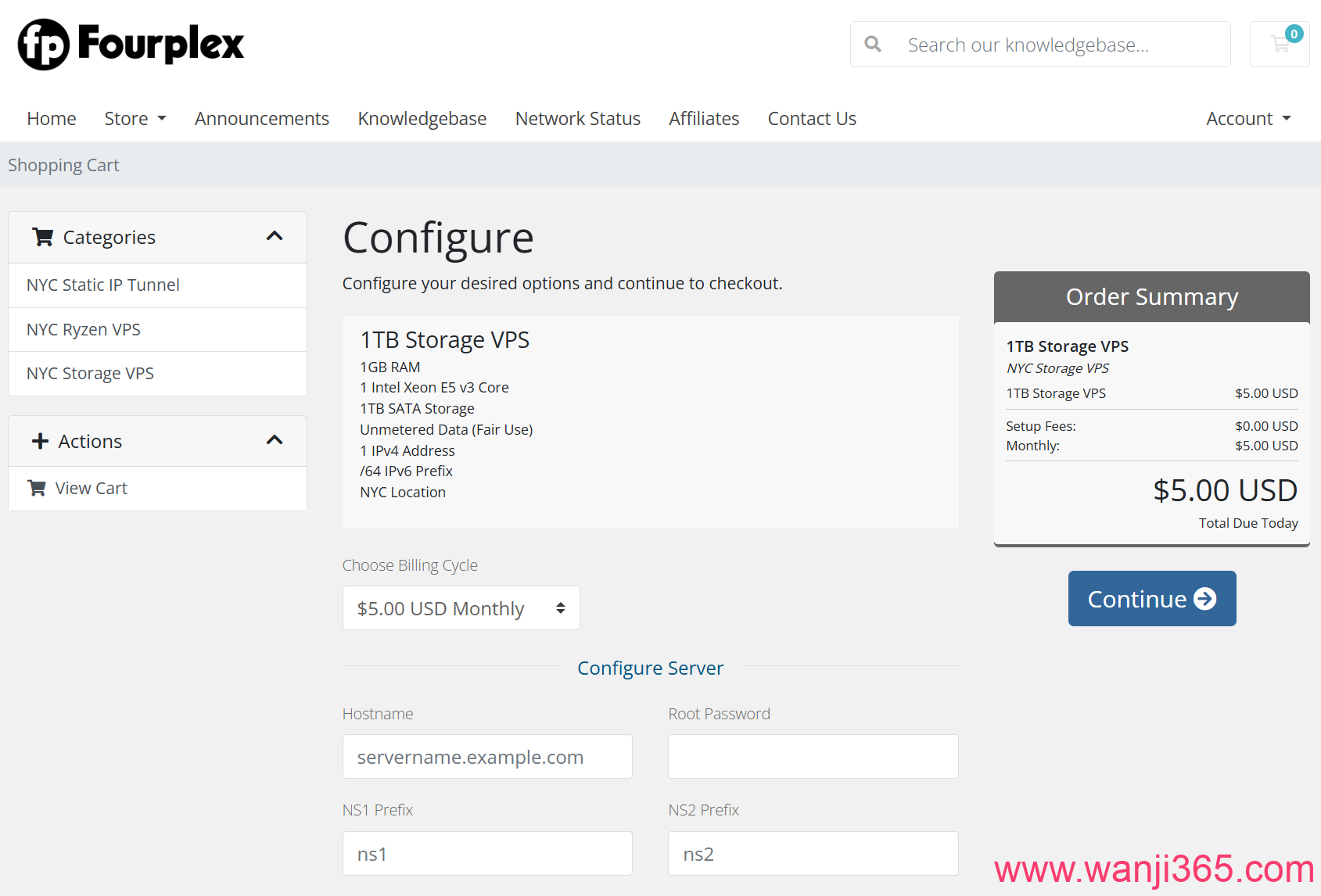Open Network Status in navigation
The width and height of the screenshot is (1321, 896).
(x=577, y=118)
